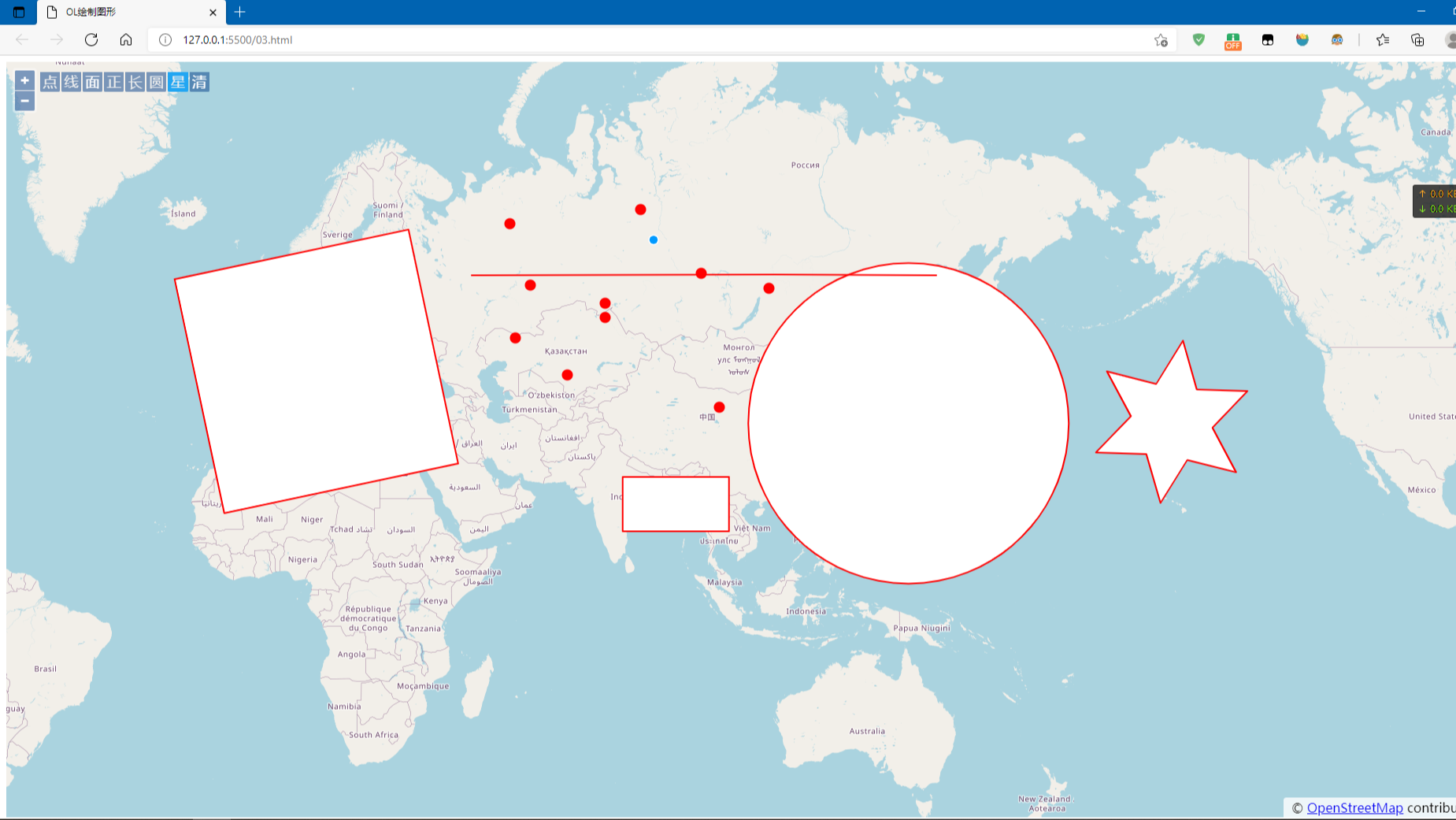Viewport: 1456px width, 820px height.
Task: Click the red point on the drawn line
Action: [x=701, y=273]
